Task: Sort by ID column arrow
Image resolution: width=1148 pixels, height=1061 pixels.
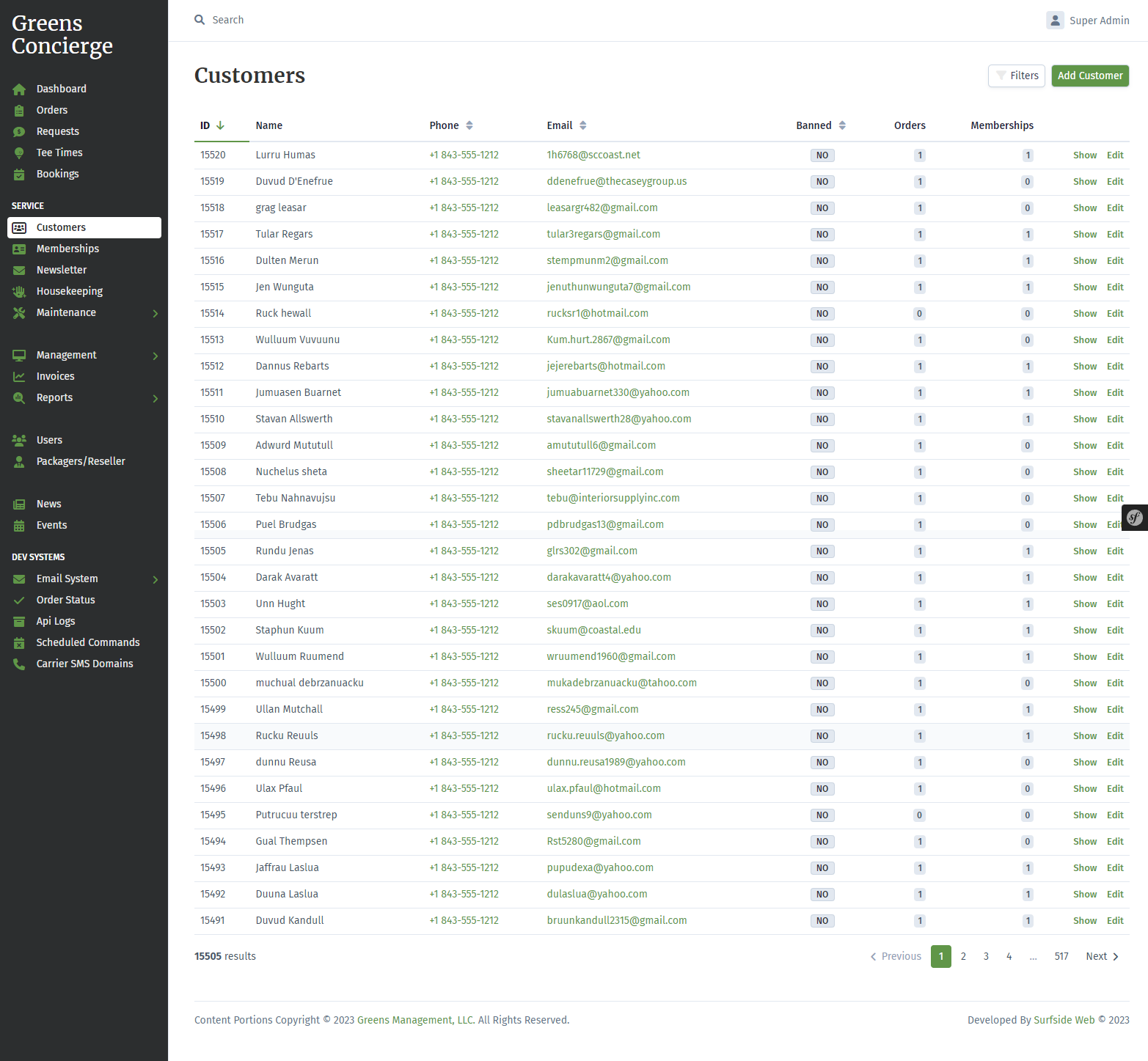Action: coord(220,125)
